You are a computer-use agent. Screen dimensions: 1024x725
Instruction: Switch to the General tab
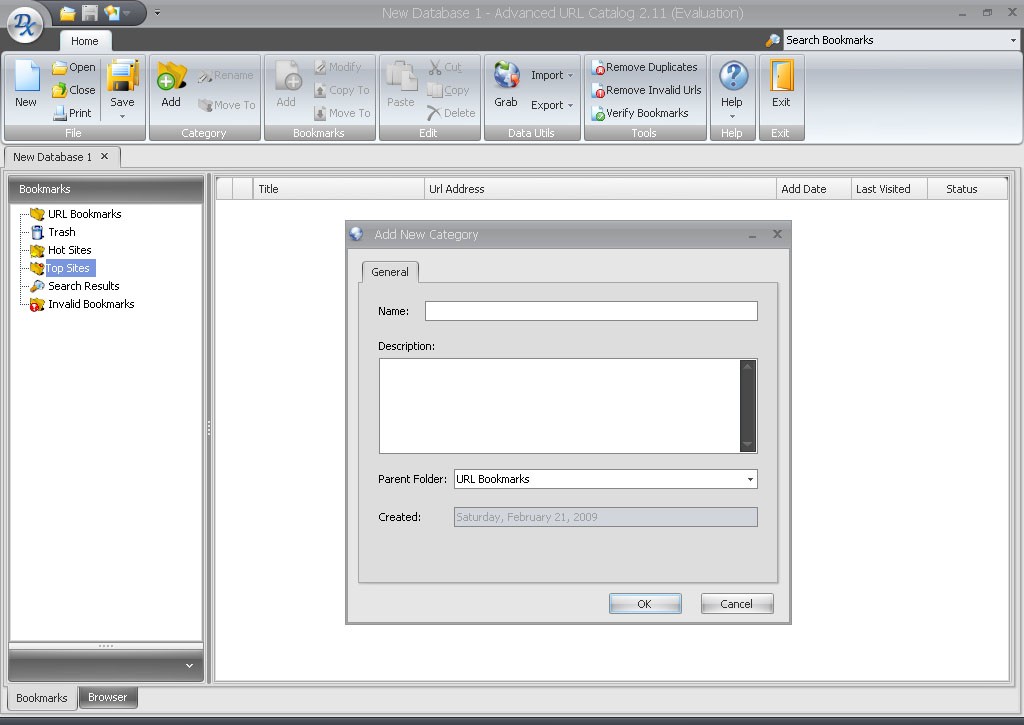[x=389, y=271]
